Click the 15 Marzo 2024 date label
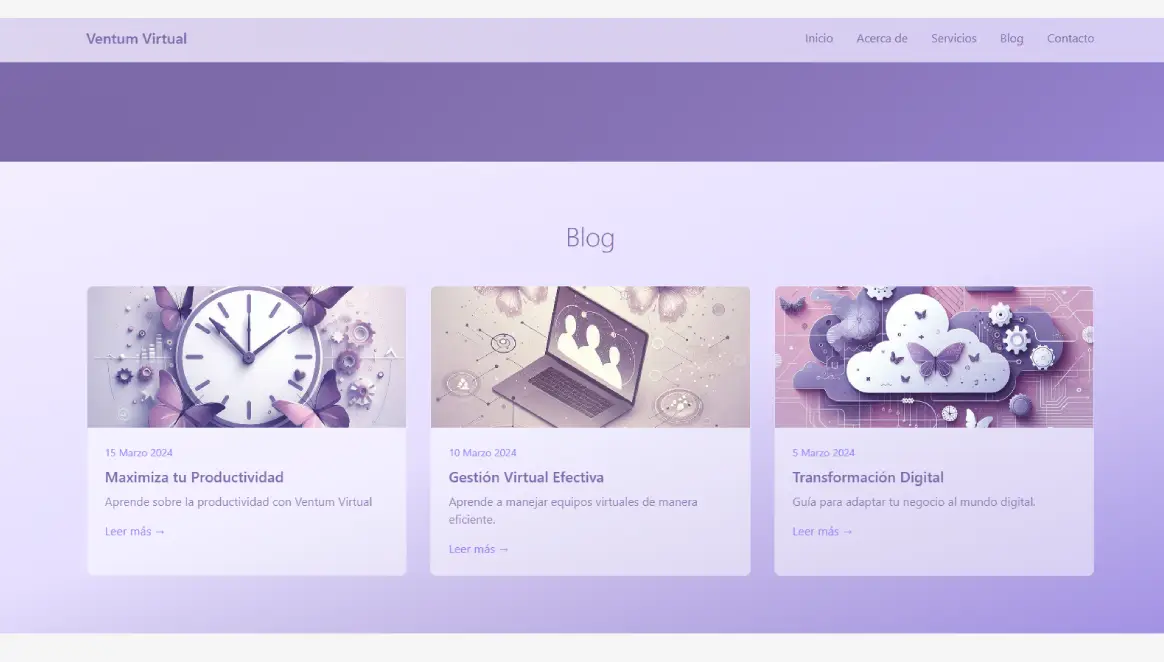 139,452
